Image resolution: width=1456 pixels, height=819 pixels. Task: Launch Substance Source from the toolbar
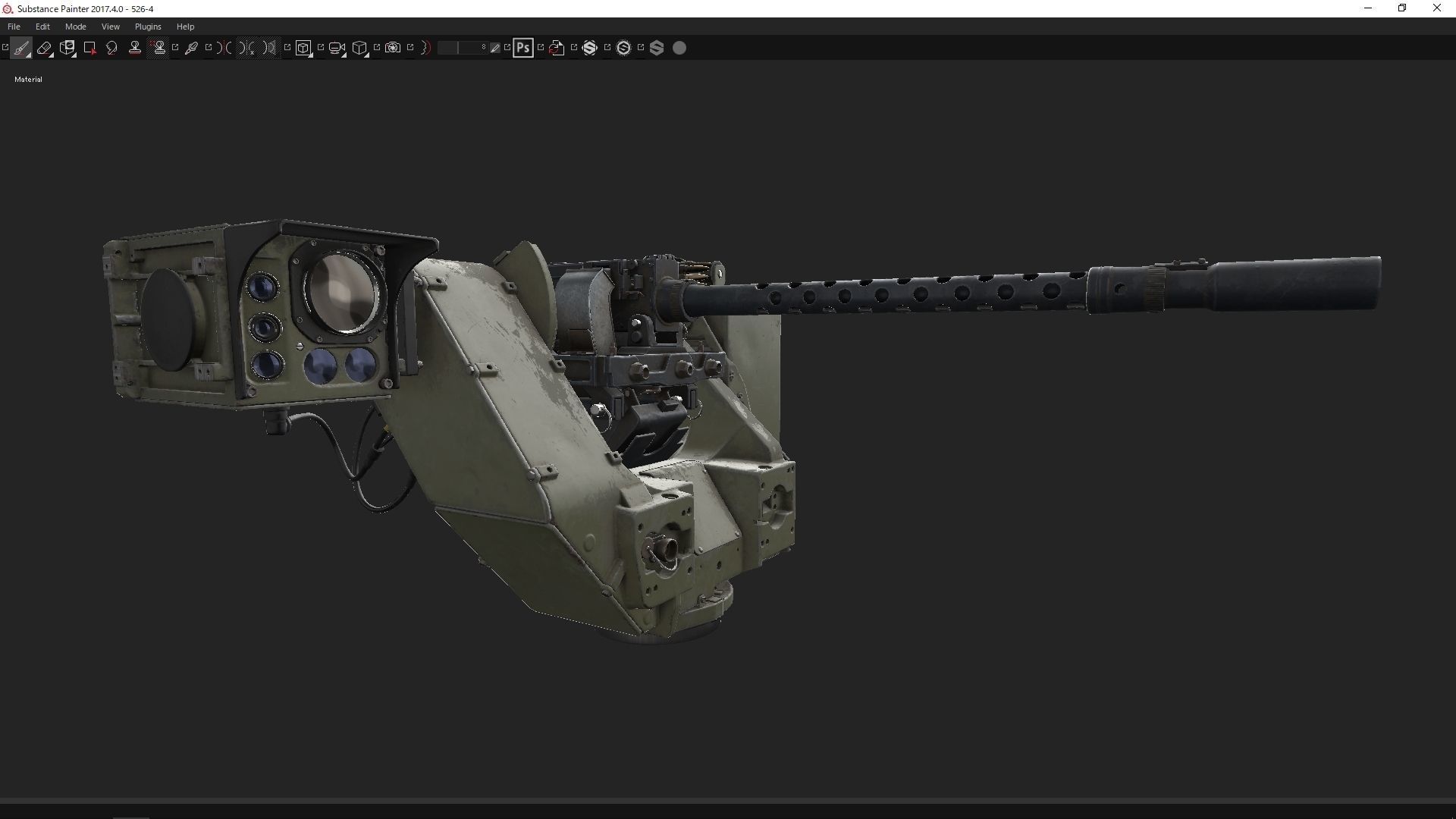click(x=623, y=47)
